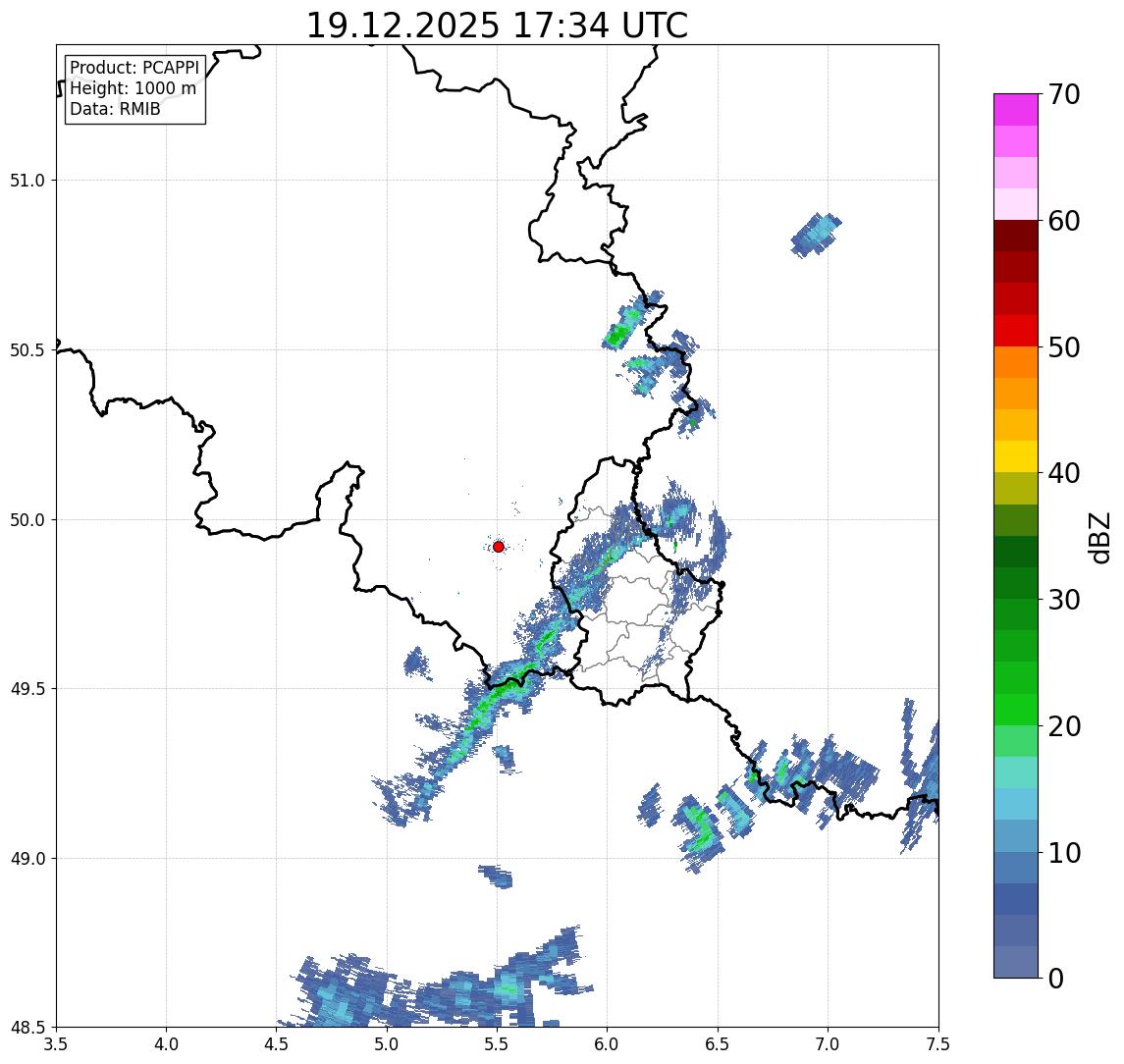Click longitude axis label 7.0

[x=829, y=1044]
